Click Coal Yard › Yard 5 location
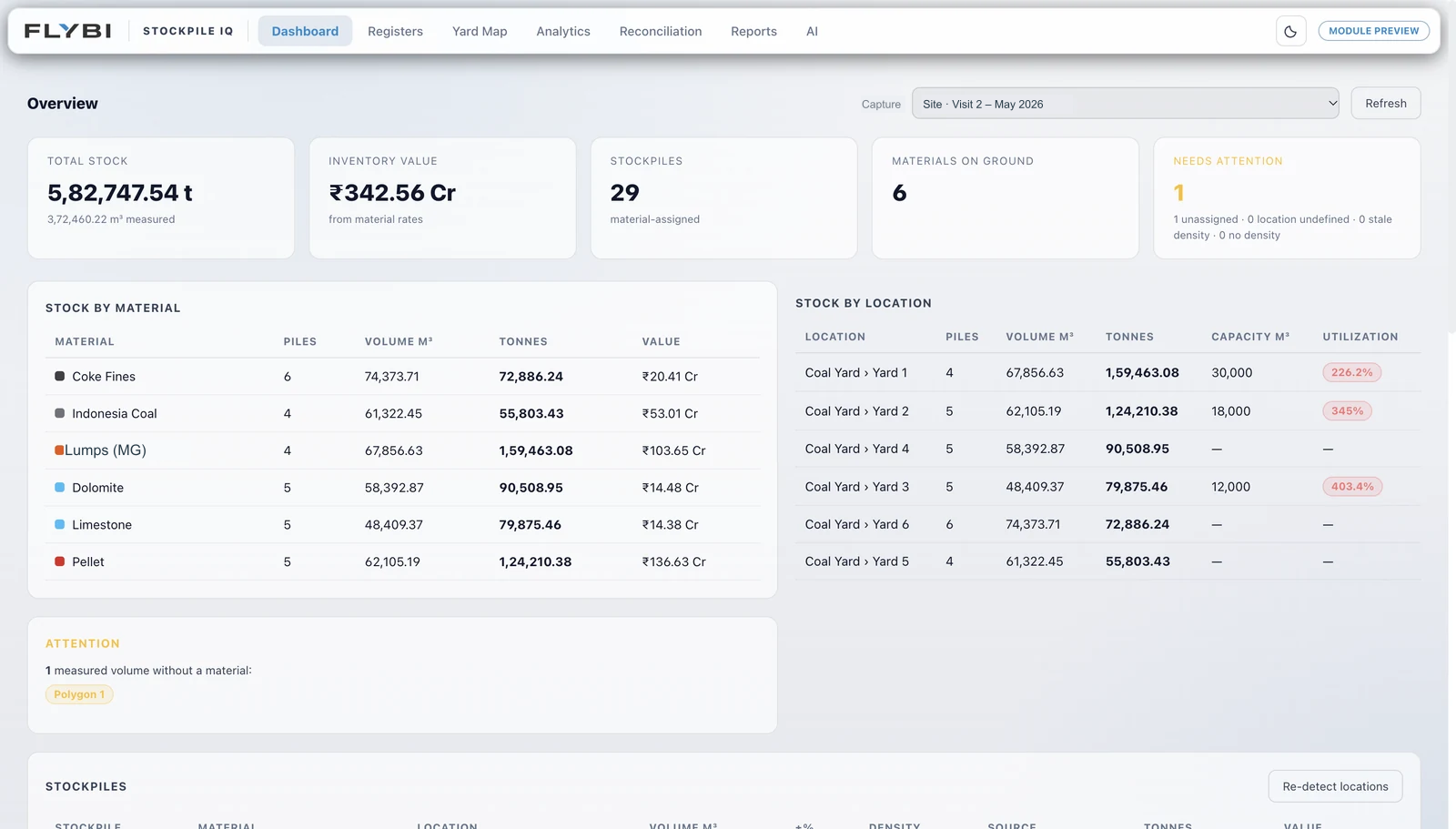The width and height of the screenshot is (1456, 829). coord(856,561)
